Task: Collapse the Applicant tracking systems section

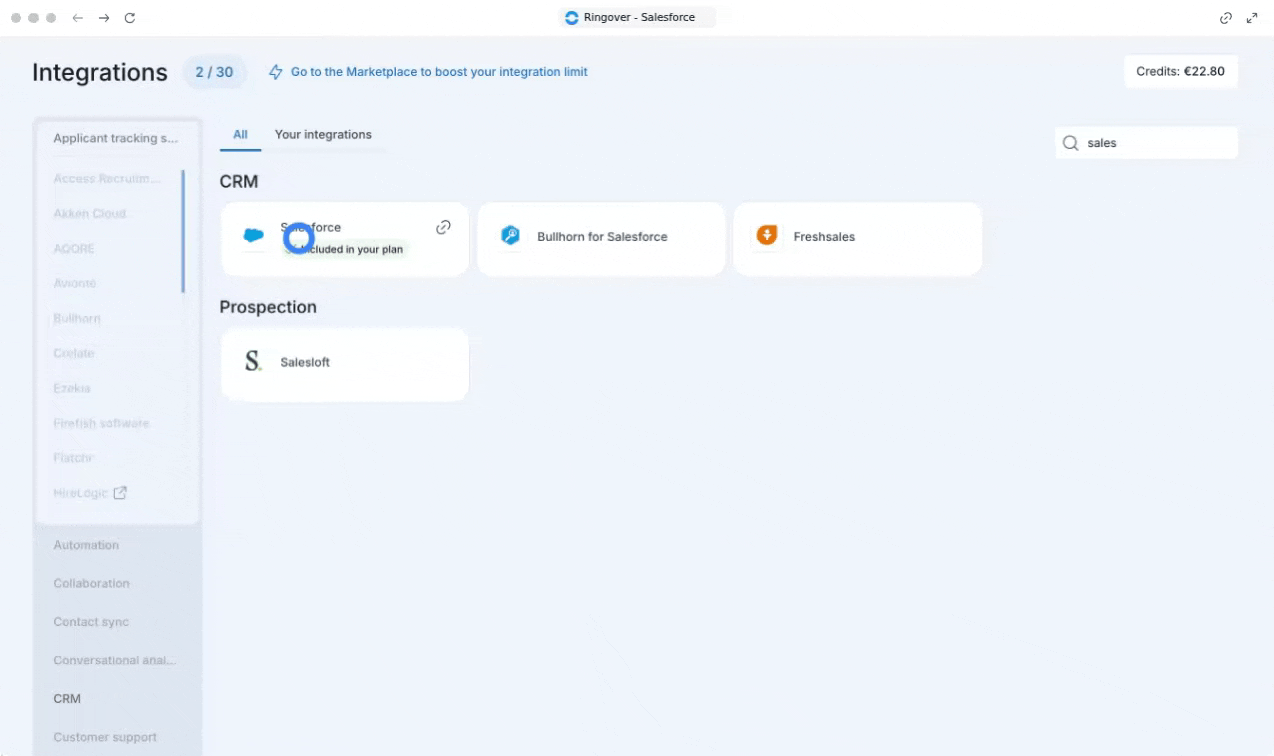Action: pos(117,138)
